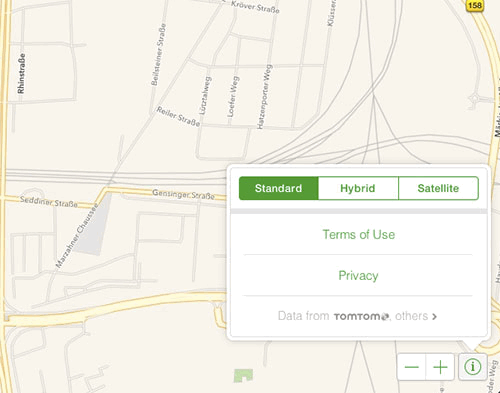Click the Marzahner Chaussee label
Screen dimensions: 500x393
77,236
